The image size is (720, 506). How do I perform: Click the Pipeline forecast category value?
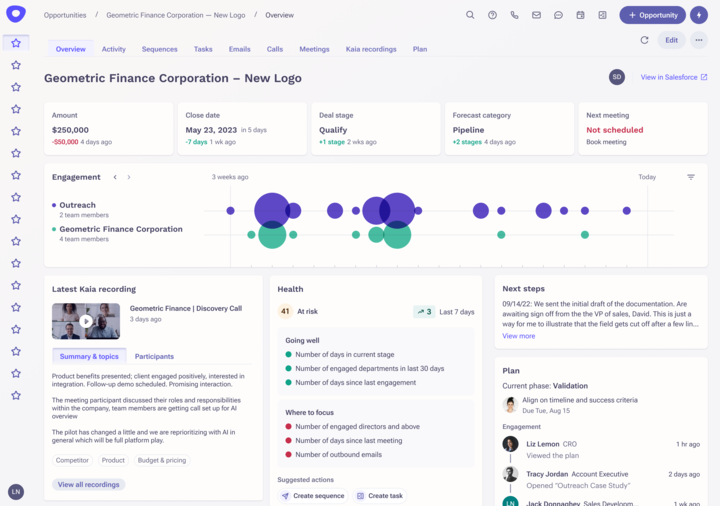point(468,130)
